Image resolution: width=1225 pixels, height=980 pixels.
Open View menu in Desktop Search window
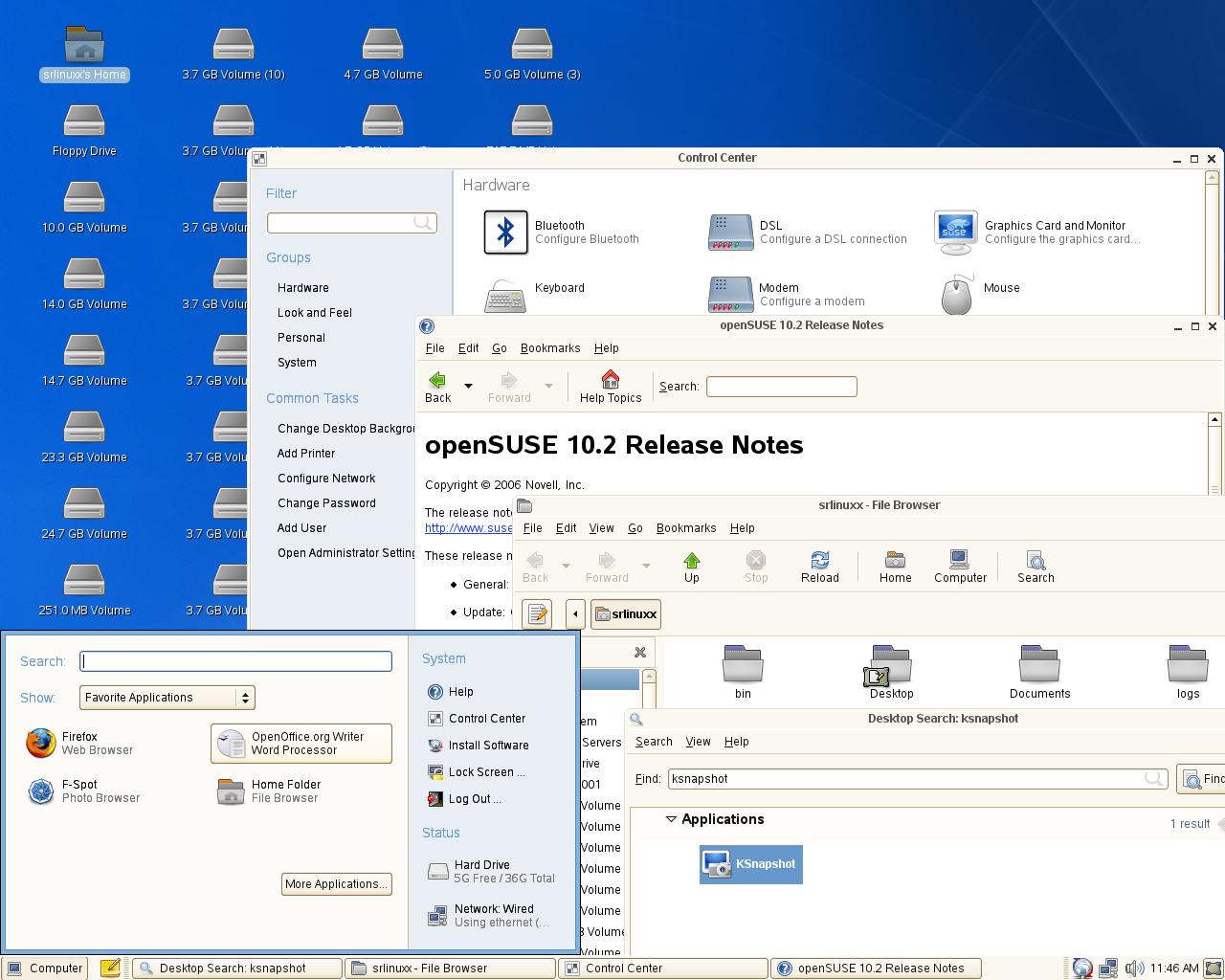click(698, 742)
